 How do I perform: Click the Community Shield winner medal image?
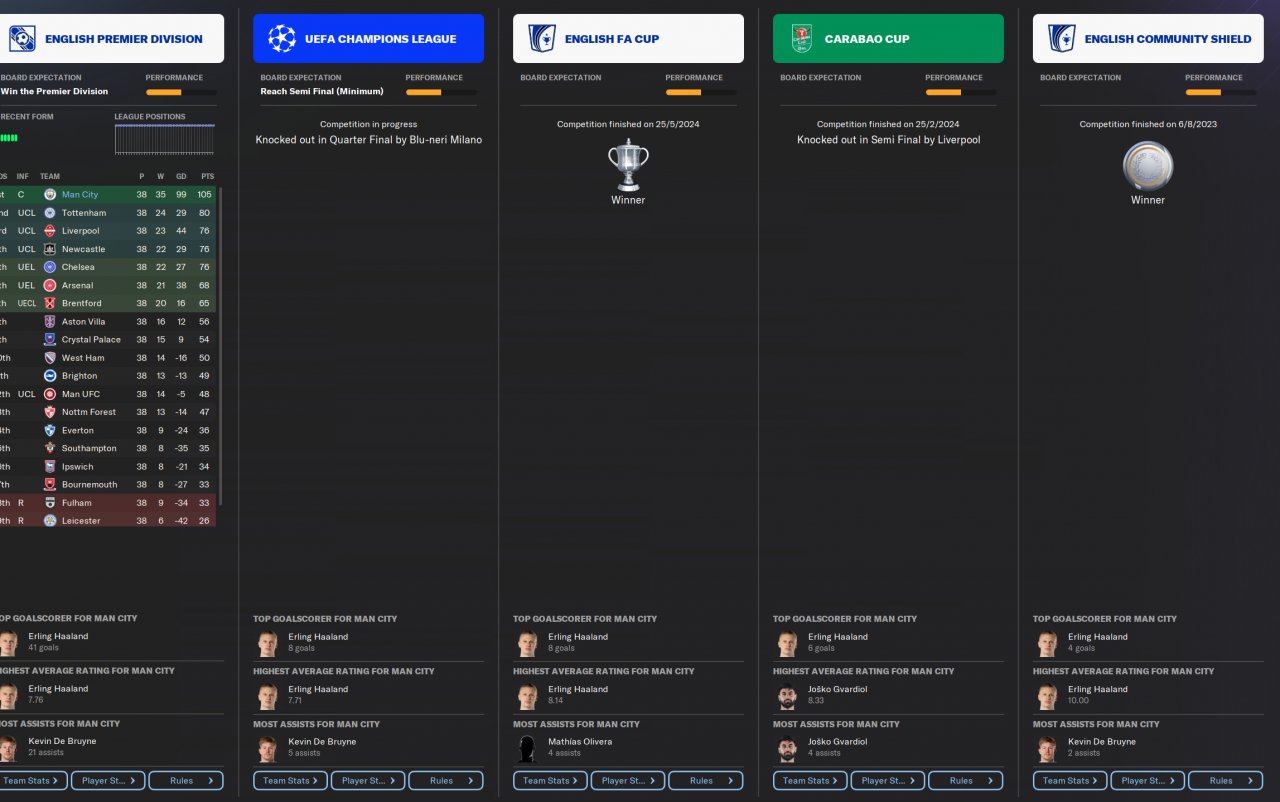pyautogui.click(x=1148, y=166)
